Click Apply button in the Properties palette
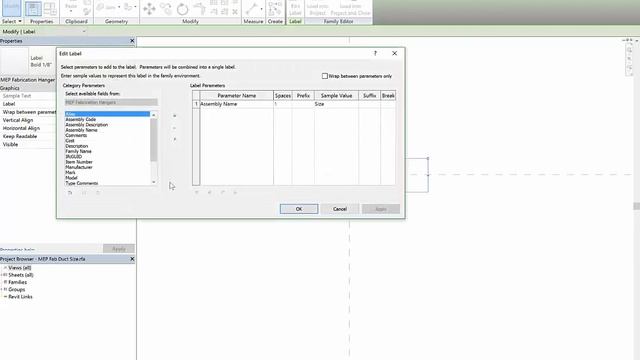Viewport: 640px width, 360px height. [119, 249]
